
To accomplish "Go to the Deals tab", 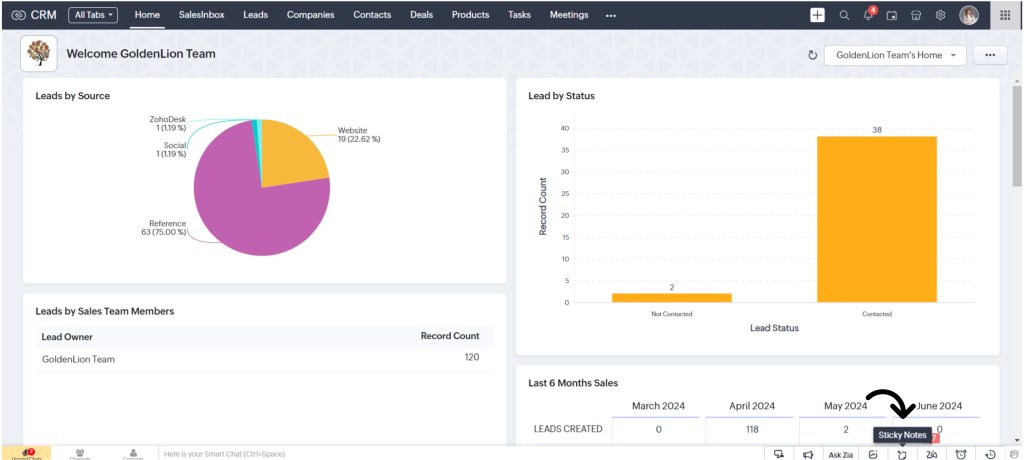I will pyautogui.click(x=421, y=15).
